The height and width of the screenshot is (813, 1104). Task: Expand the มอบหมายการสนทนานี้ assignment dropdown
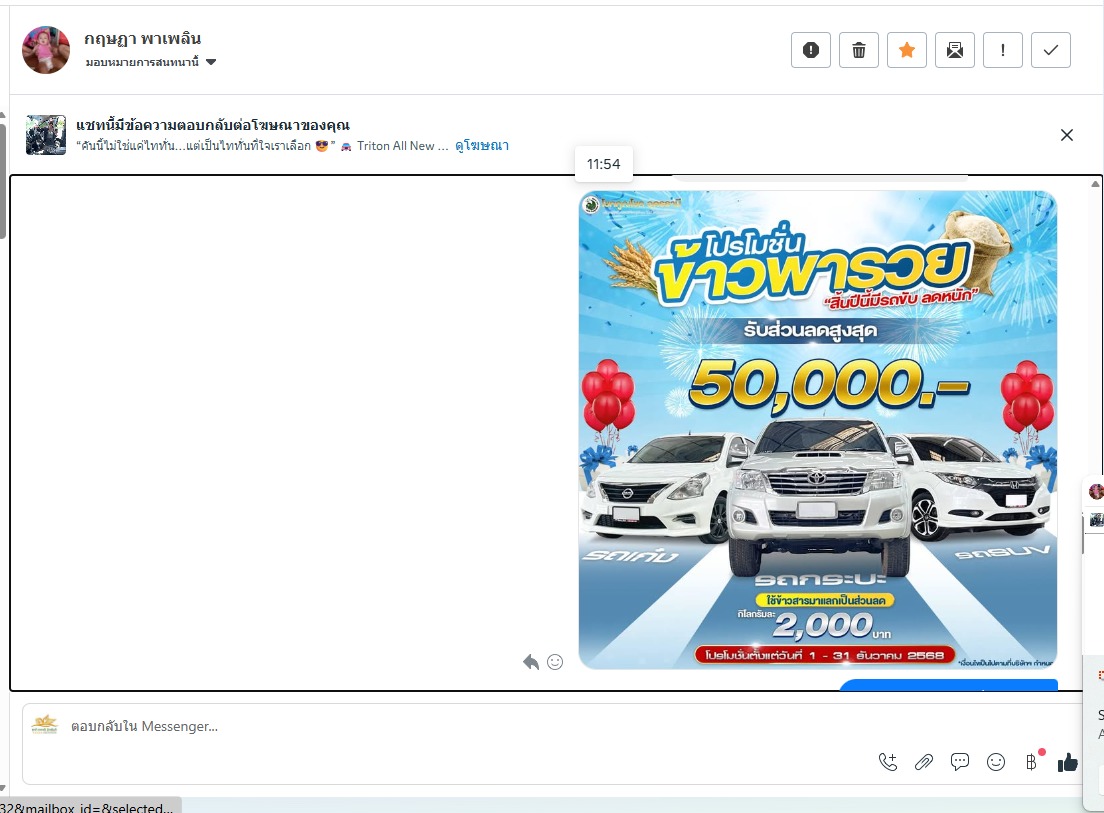[151, 62]
